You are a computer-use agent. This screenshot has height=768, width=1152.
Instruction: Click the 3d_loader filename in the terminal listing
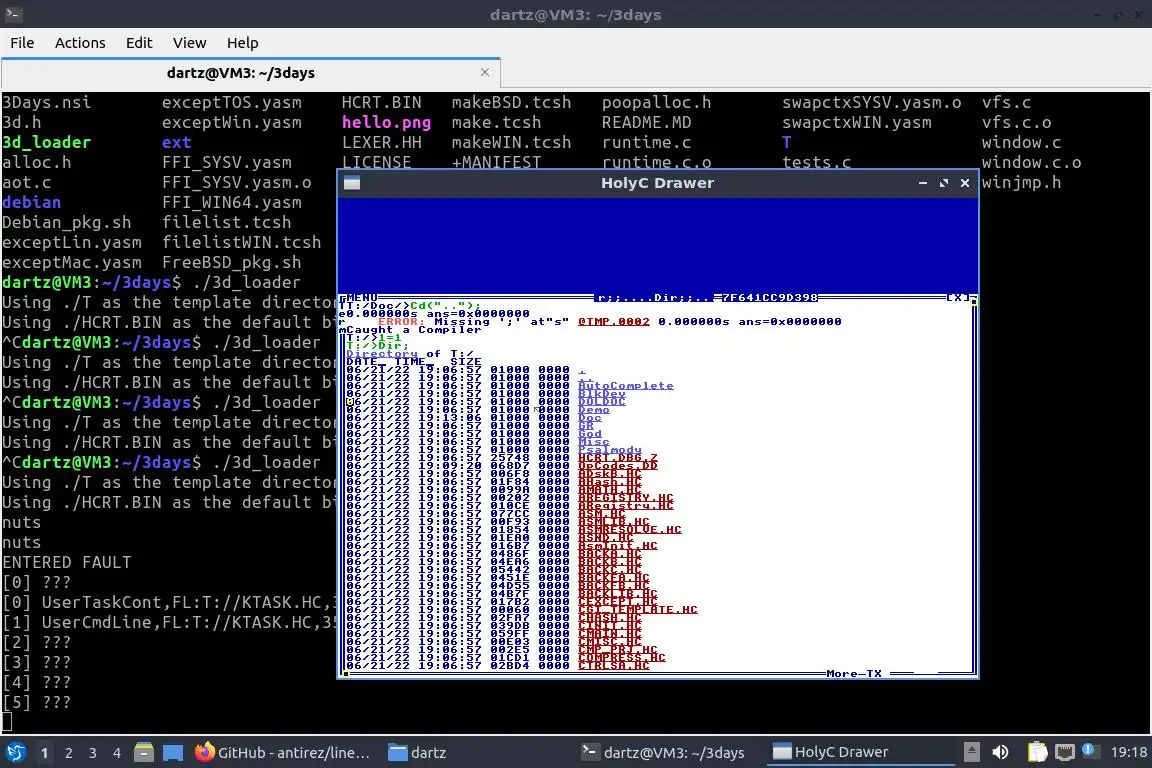(x=46, y=143)
